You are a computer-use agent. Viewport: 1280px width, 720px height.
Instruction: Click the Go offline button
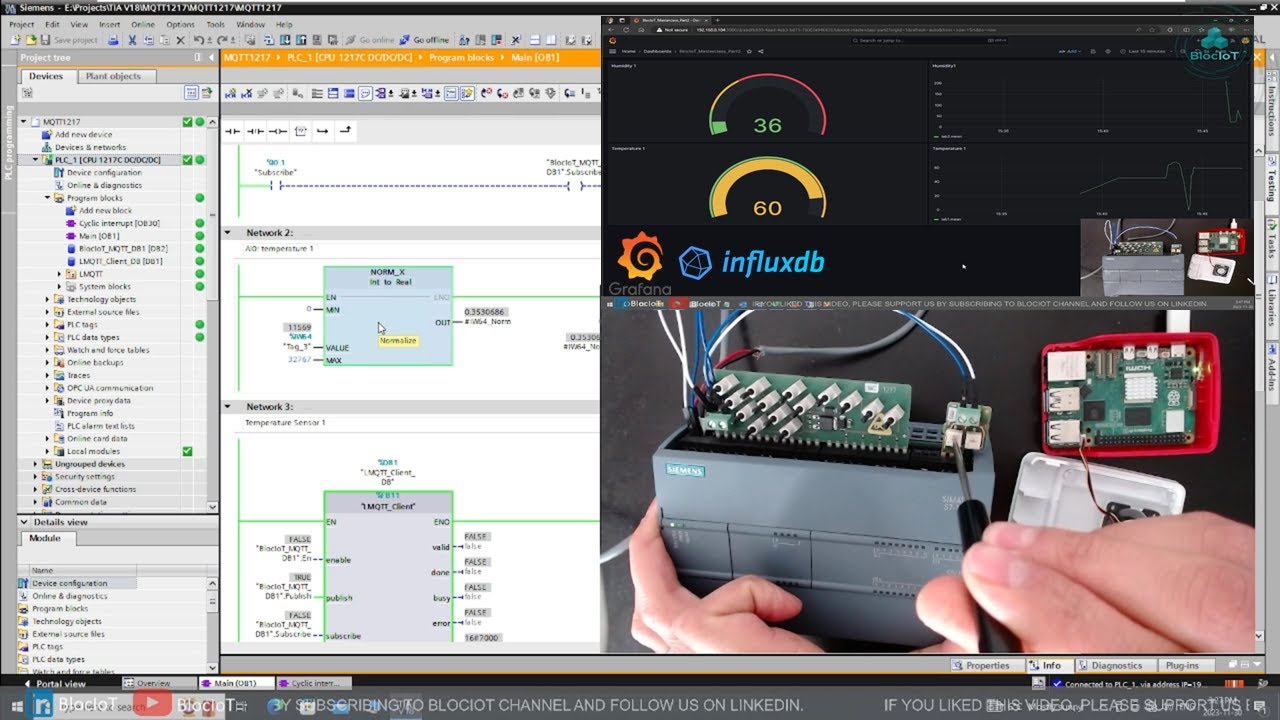(x=425, y=40)
